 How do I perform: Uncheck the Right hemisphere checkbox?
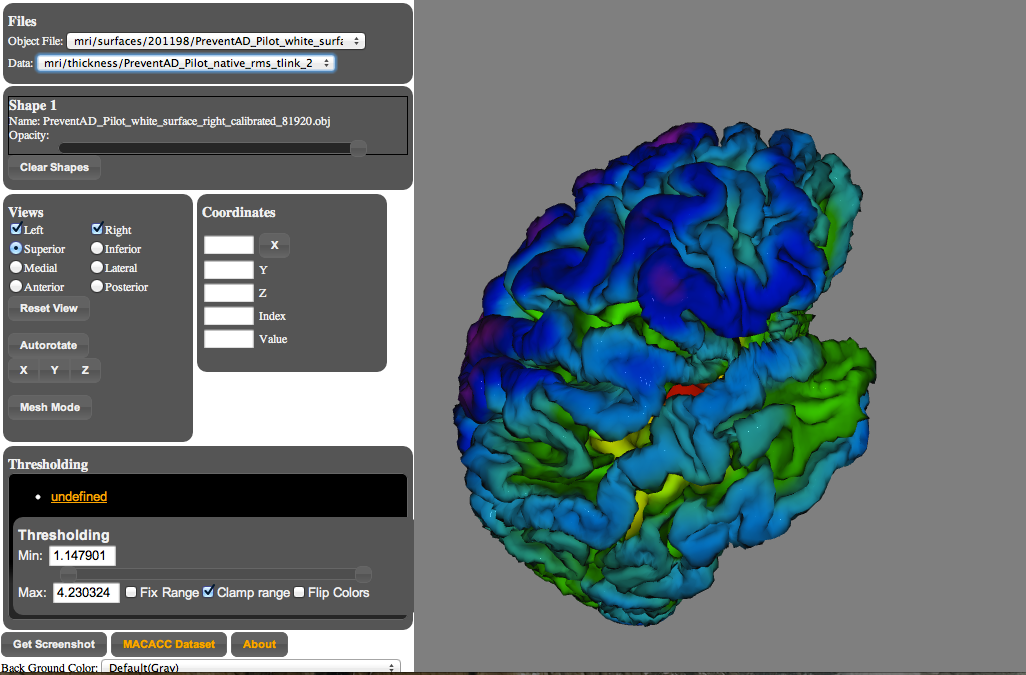[x=97, y=229]
